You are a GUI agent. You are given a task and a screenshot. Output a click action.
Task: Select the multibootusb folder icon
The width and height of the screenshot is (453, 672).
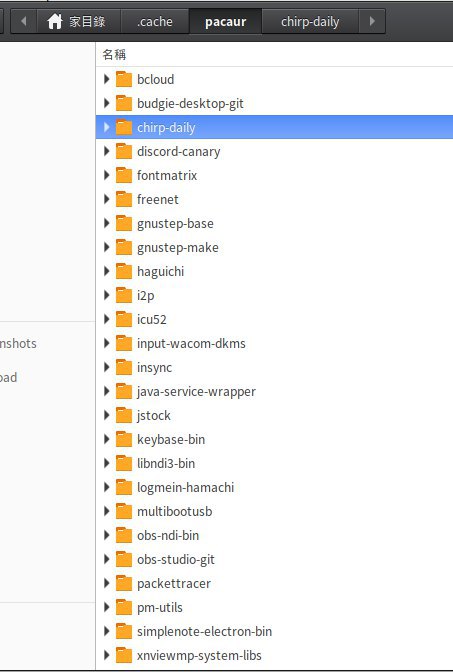click(124, 511)
